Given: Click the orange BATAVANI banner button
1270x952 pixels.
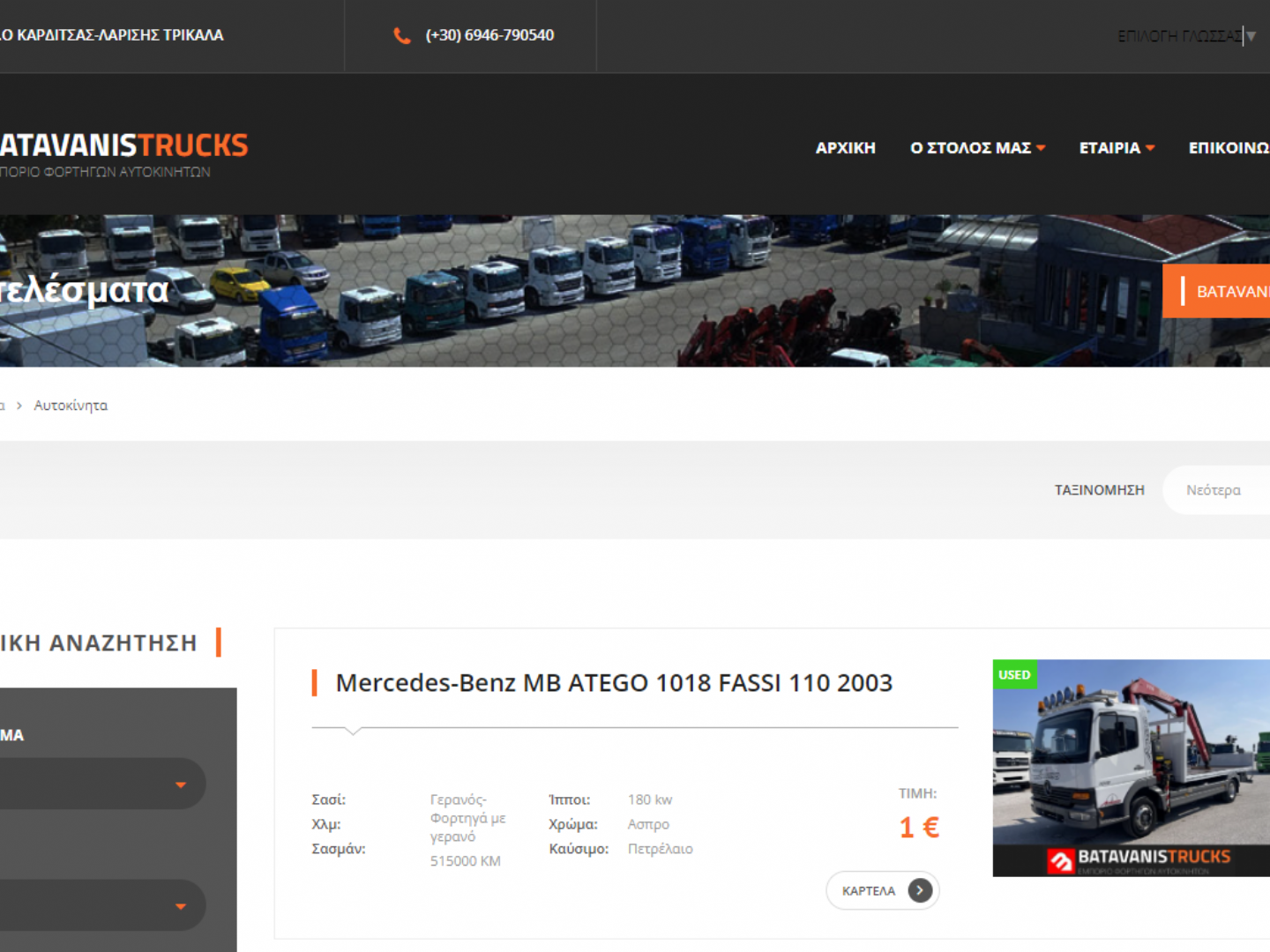Looking at the screenshot, I should (x=1216, y=291).
